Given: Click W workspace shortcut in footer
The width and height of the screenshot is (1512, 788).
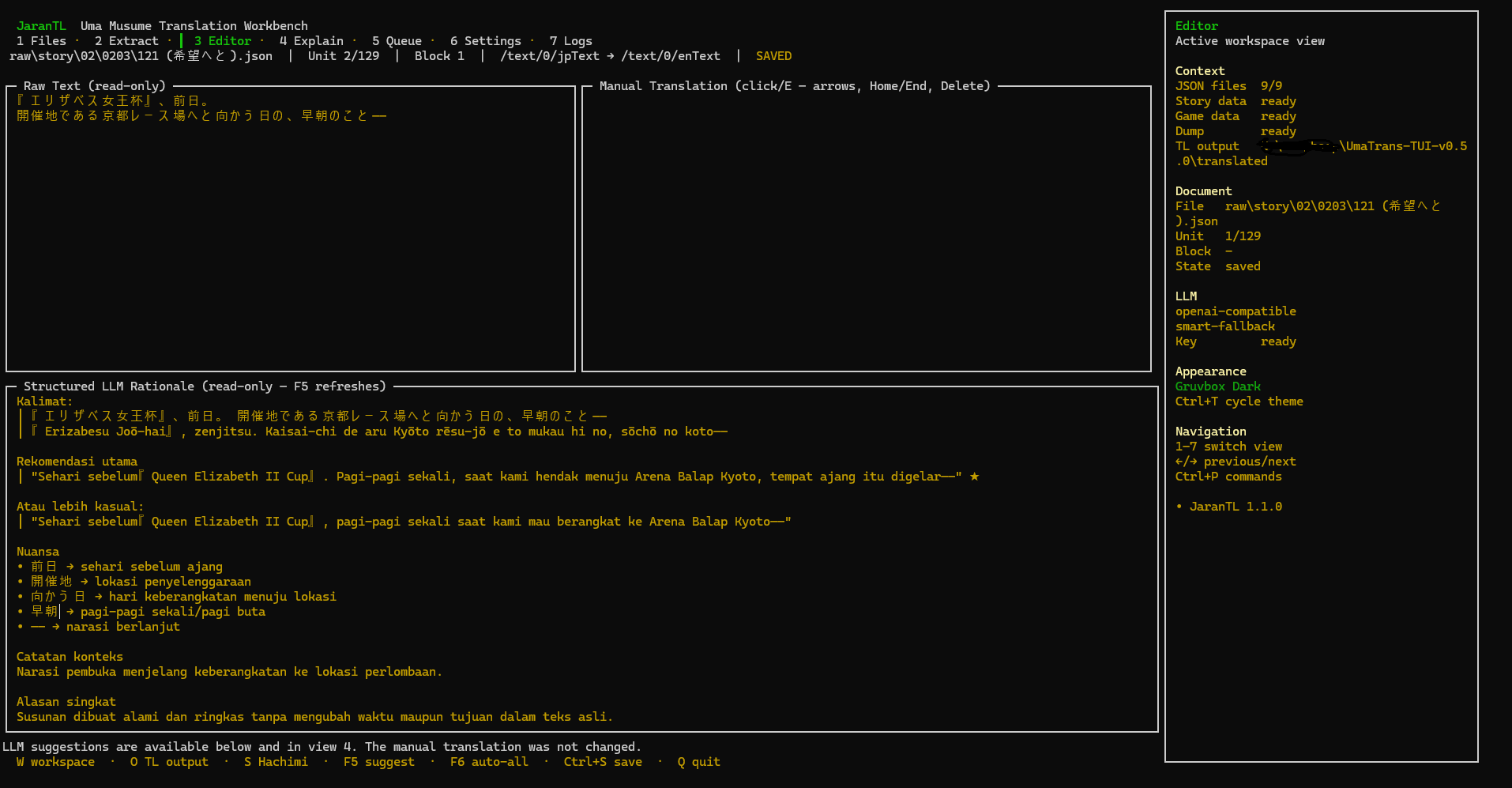Looking at the screenshot, I should tap(55, 762).
